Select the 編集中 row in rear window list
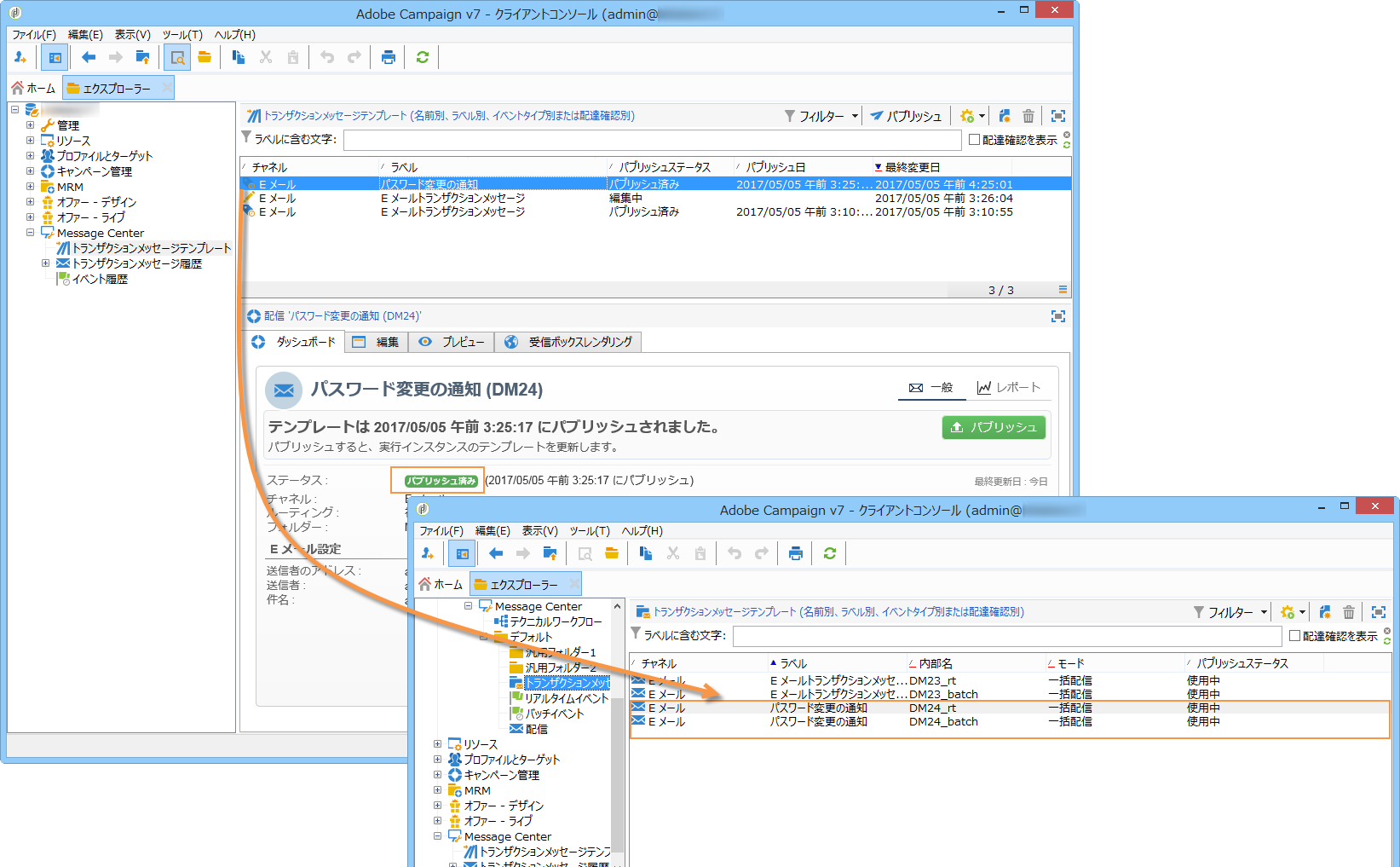The width and height of the screenshot is (1400, 867). (655, 198)
